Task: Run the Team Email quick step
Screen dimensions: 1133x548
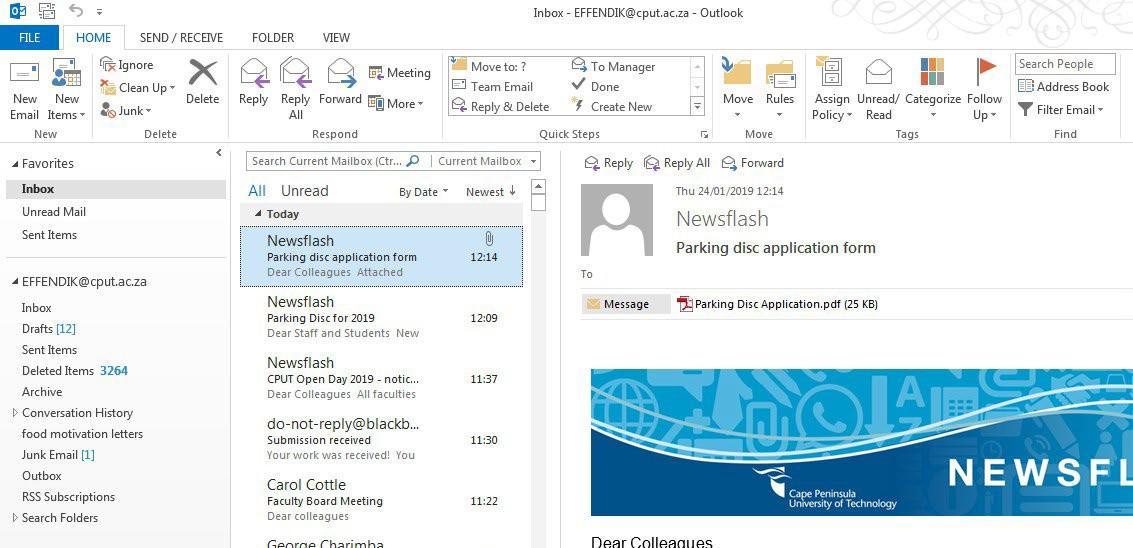Action: 493,86
